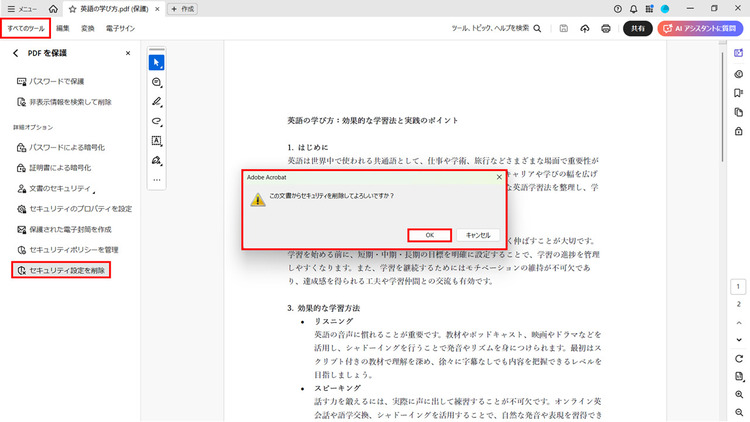Screen dimensions: 750x422
Task: Open notifications bell icon
Action: tap(632, 9)
